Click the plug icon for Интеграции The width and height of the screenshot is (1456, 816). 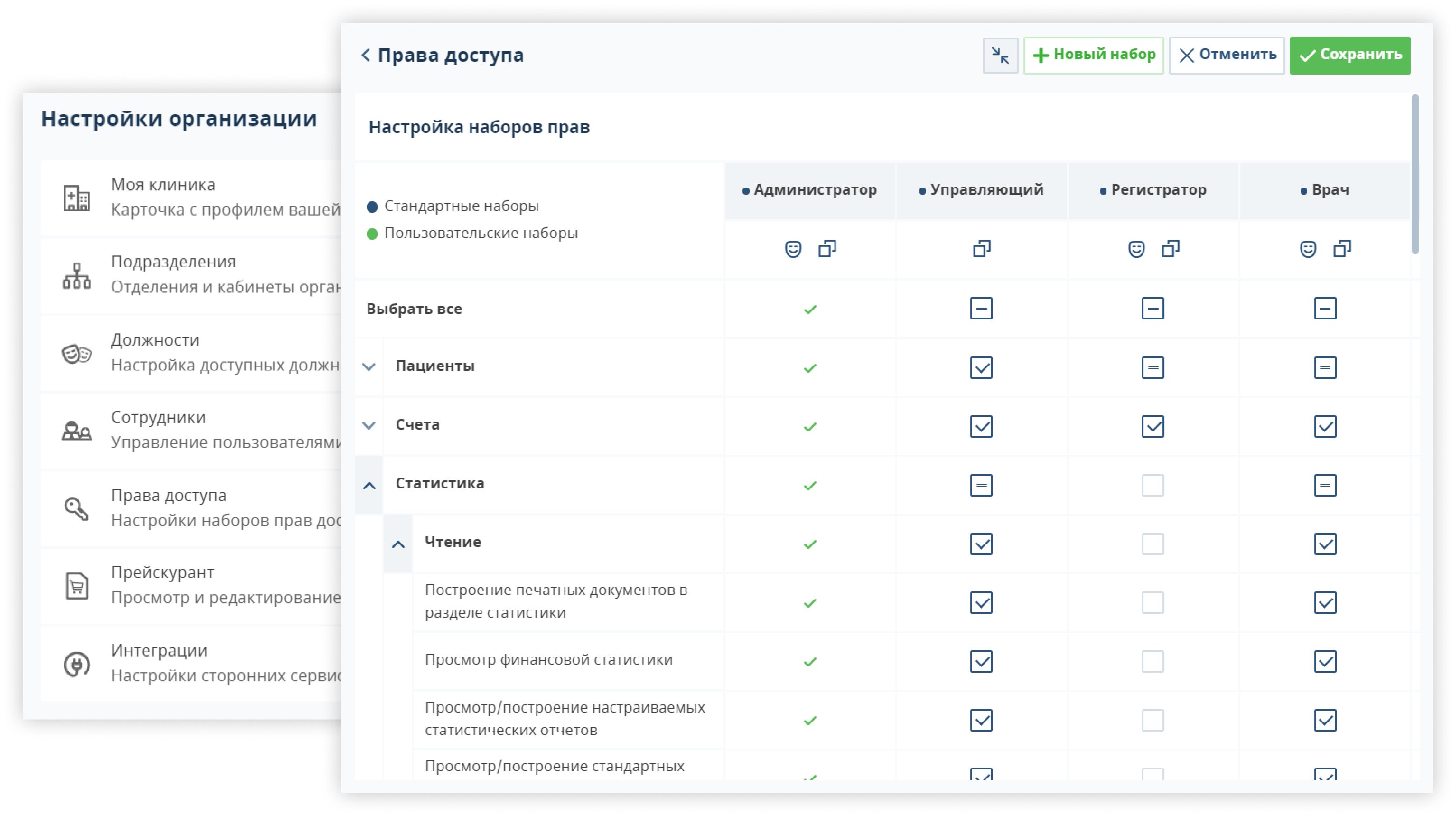point(76,664)
